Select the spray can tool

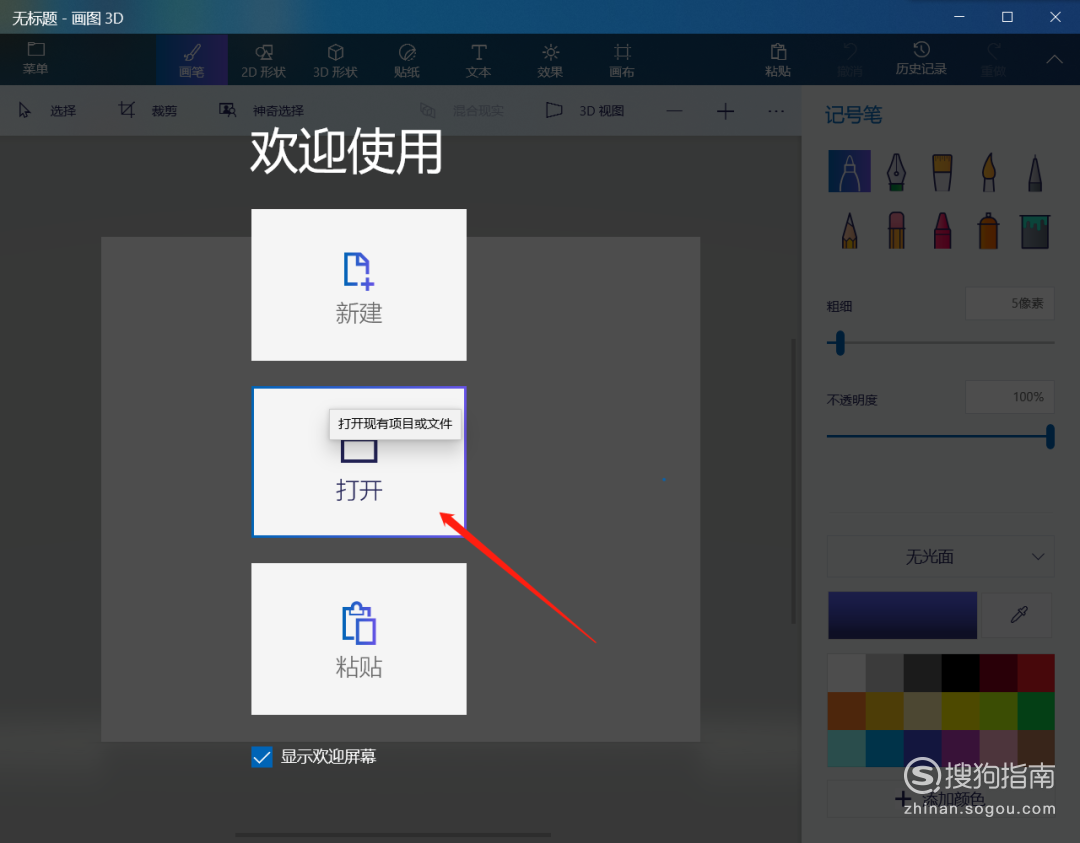coord(988,230)
